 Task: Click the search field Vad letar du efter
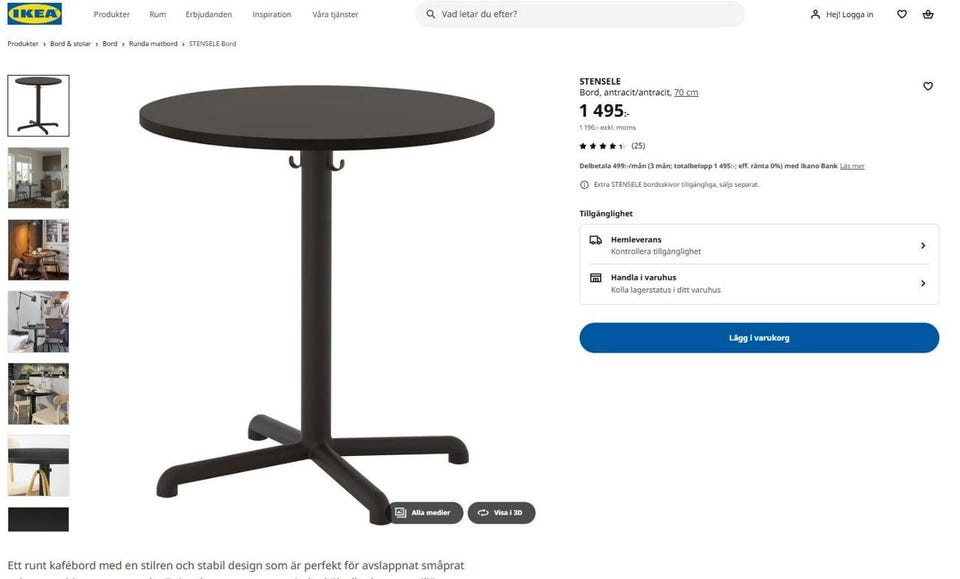point(580,14)
